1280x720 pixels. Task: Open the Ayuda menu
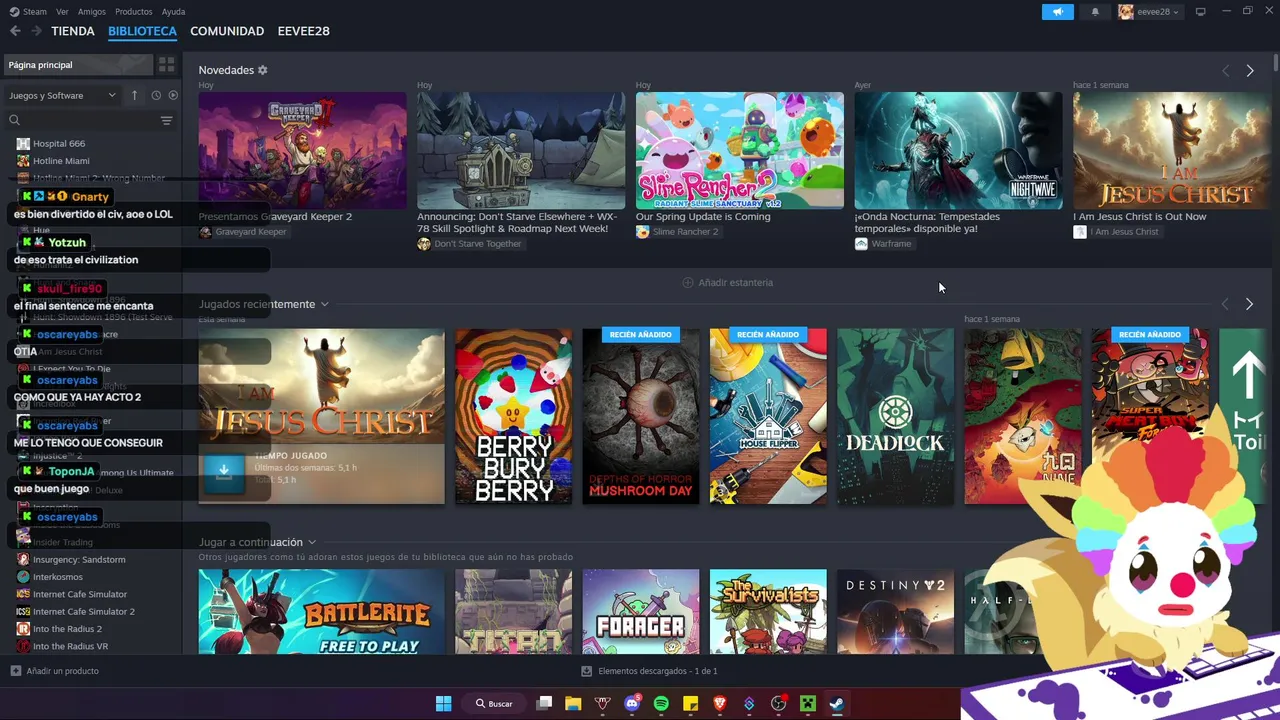(173, 12)
